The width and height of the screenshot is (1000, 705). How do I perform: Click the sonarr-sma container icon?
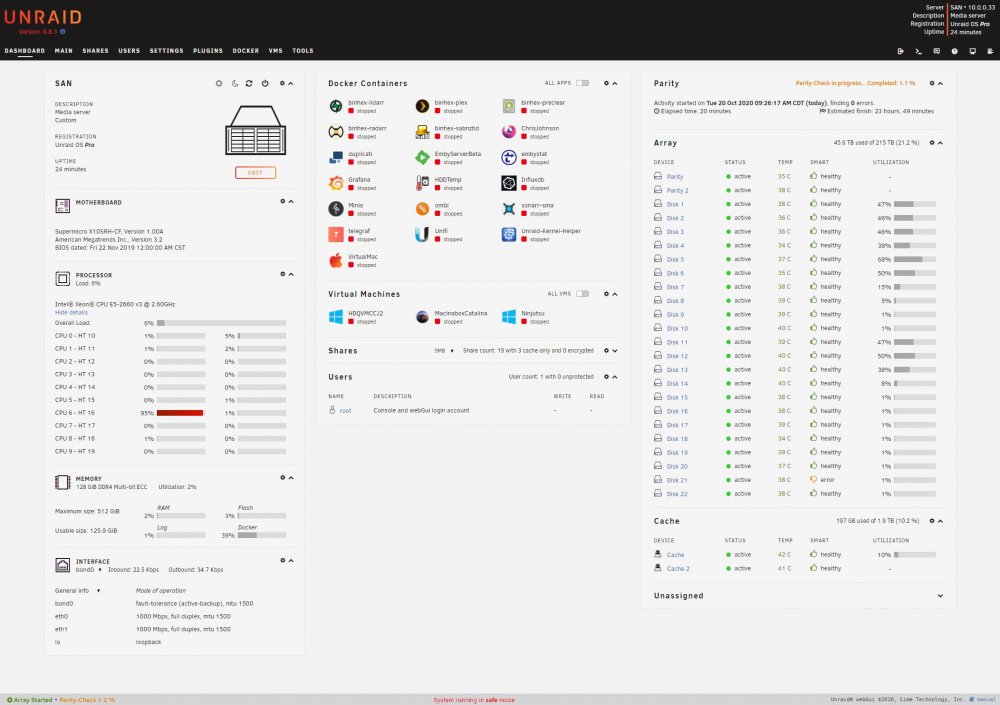(508, 209)
